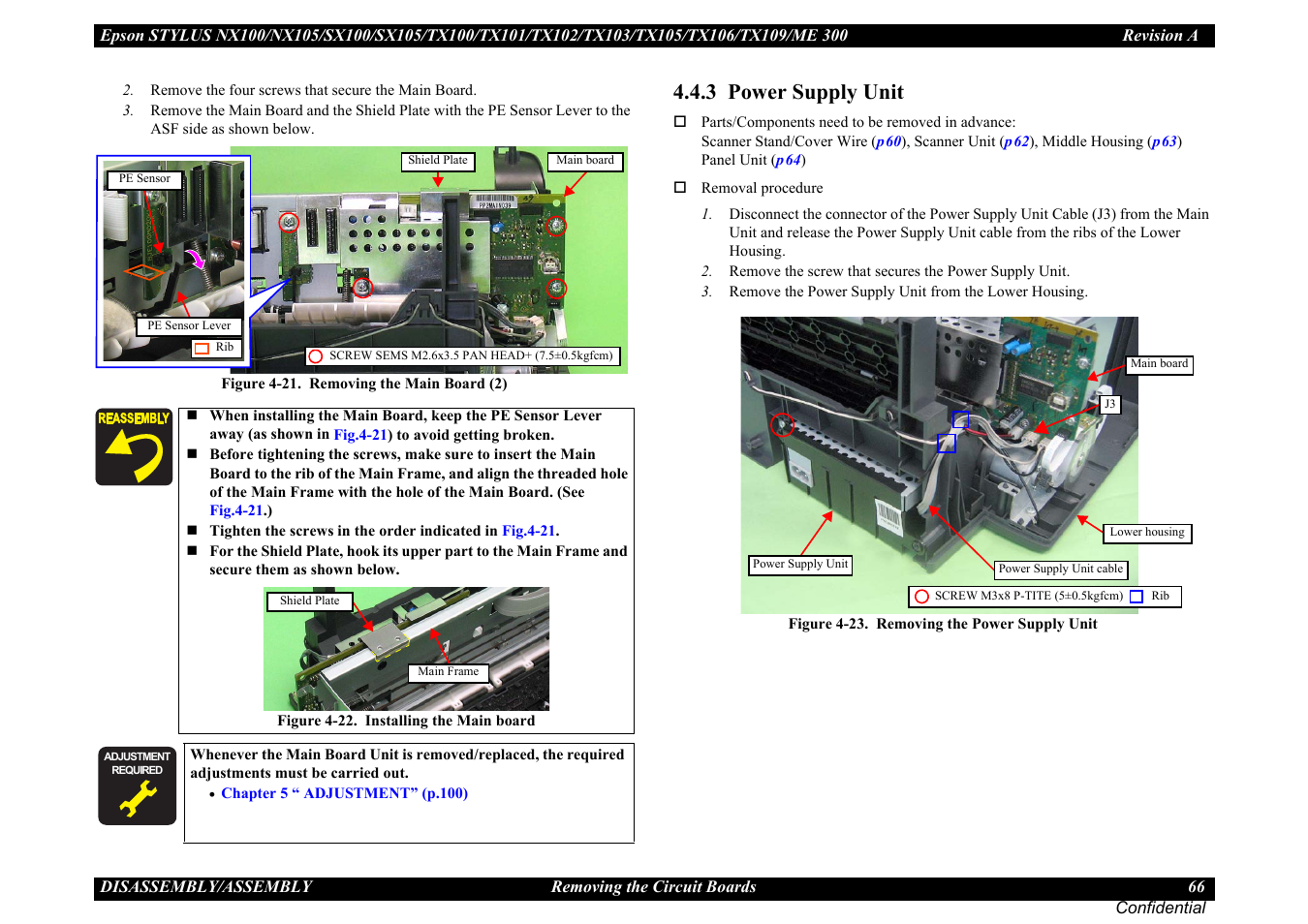Click the ADJUSTMENT REQUIRED wrench icon

coord(137,785)
